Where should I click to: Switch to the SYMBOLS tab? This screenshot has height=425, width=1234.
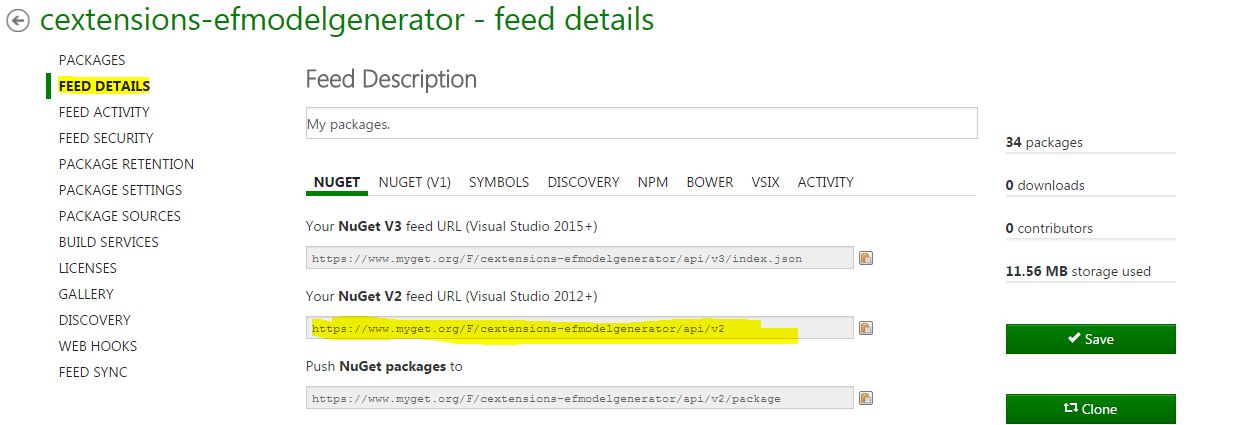(499, 182)
